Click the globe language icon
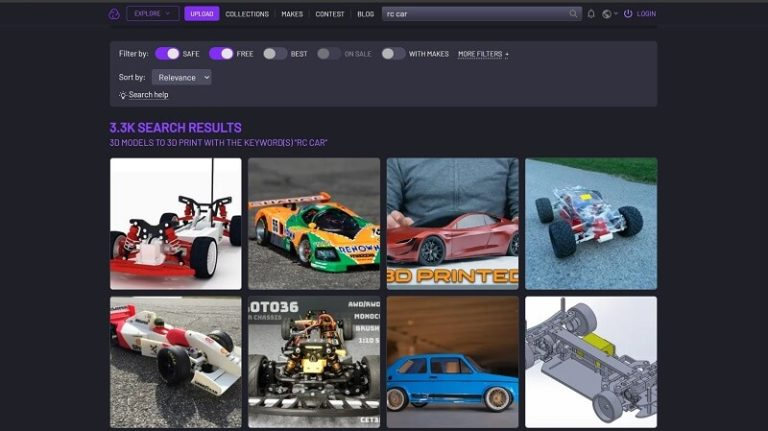This screenshot has width=768, height=431. tap(607, 14)
